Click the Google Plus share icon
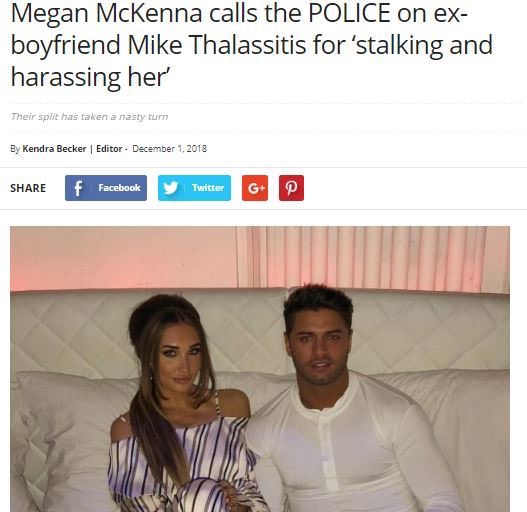Screen dimensions: 527x512 (255, 188)
